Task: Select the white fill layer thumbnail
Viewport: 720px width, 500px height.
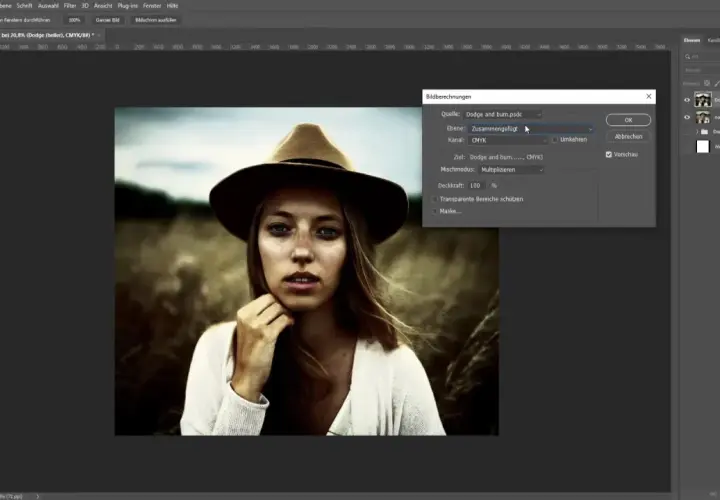Action: point(703,146)
